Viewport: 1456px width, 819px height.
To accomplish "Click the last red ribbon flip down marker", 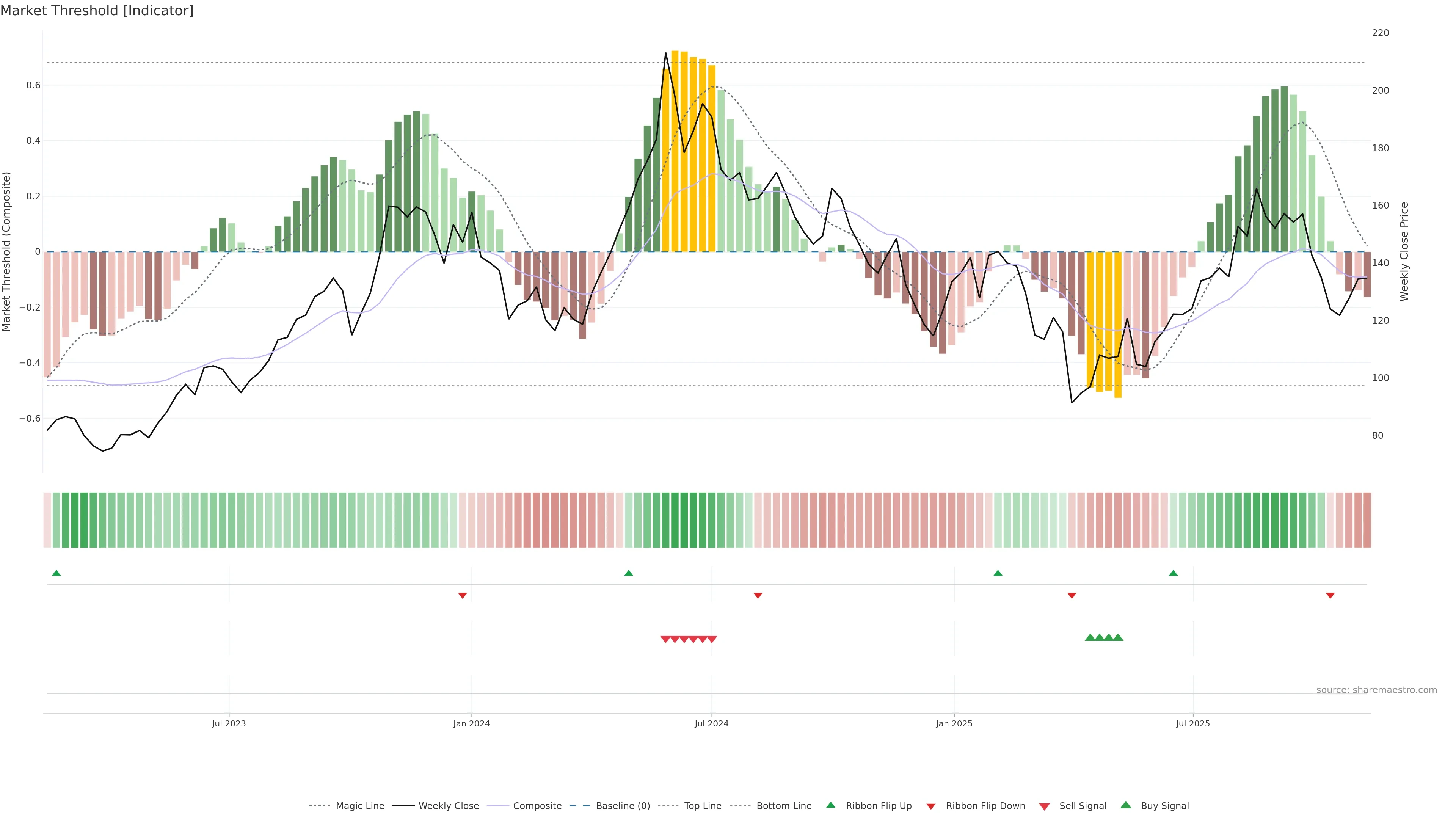I will click(1330, 596).
